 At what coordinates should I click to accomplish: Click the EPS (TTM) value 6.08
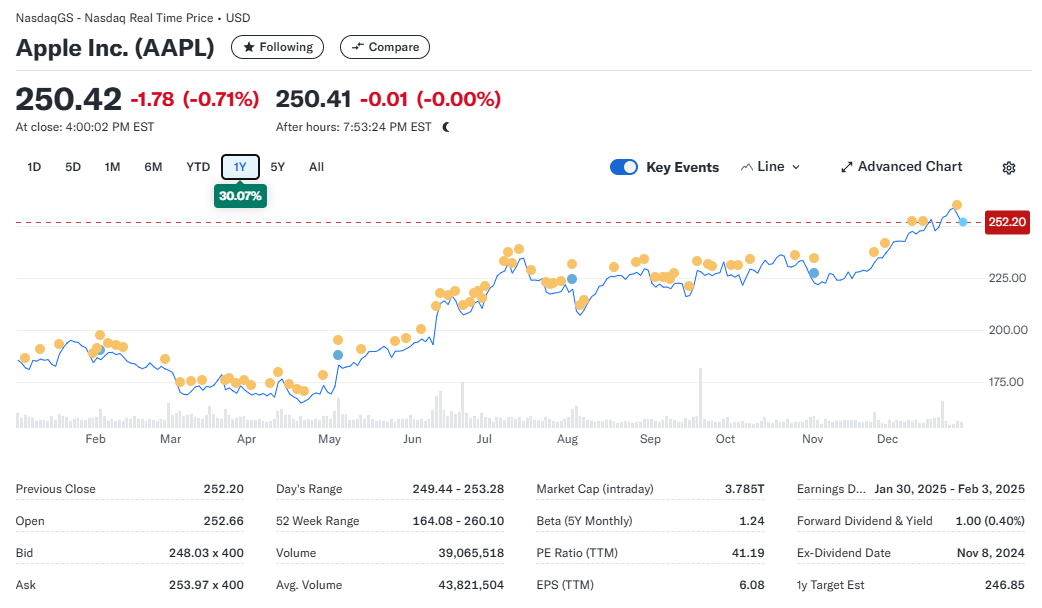[x=752, y=585]
